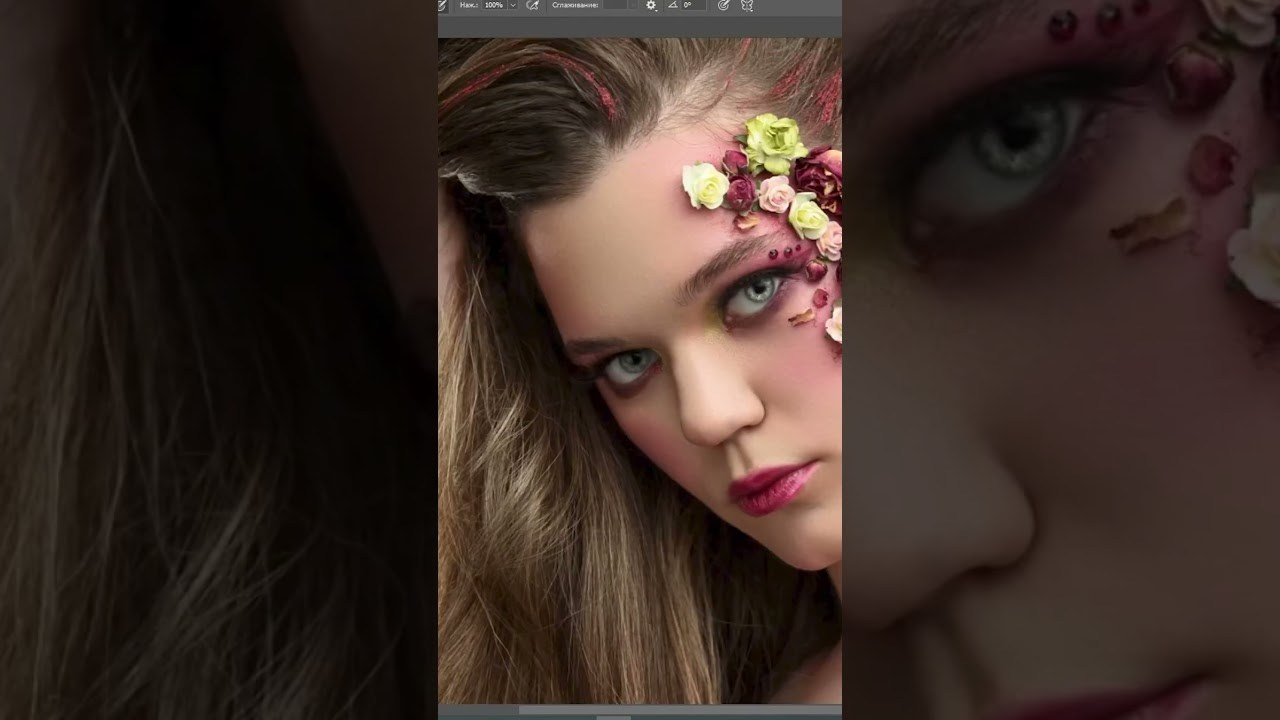Open the butterfly symmetry options
Screen dimensions: 1280x720
pos(746,5)
